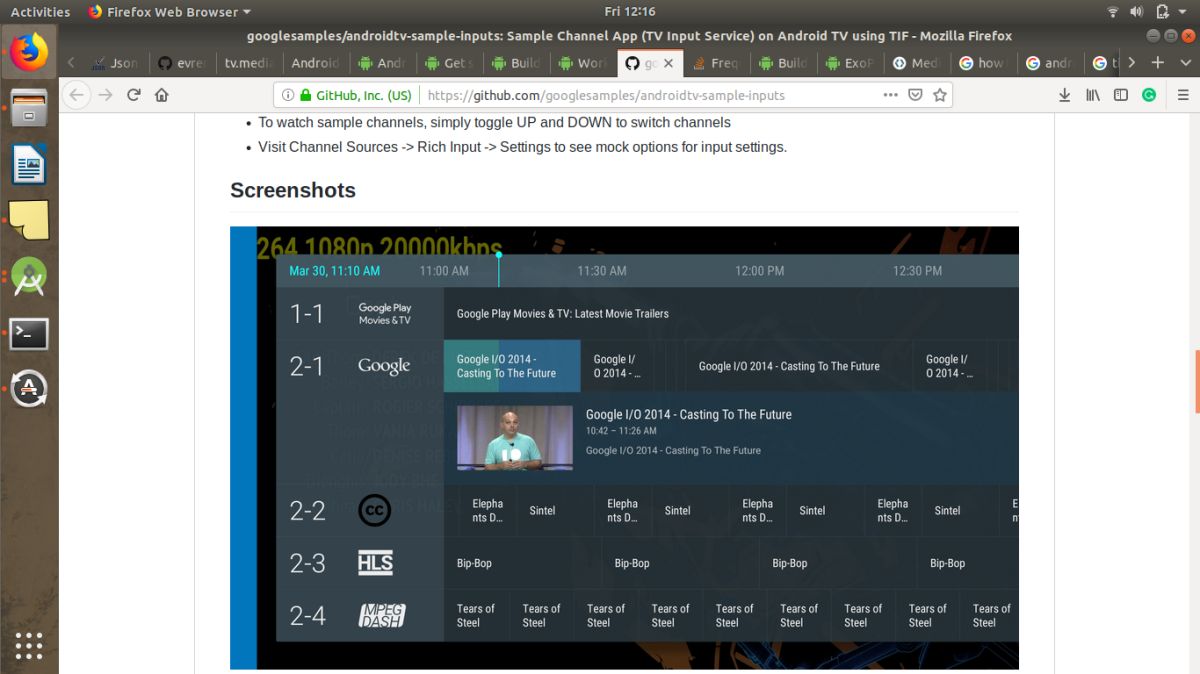Switch to the how Google tab

pyautogui.click(x=985, y=62)
